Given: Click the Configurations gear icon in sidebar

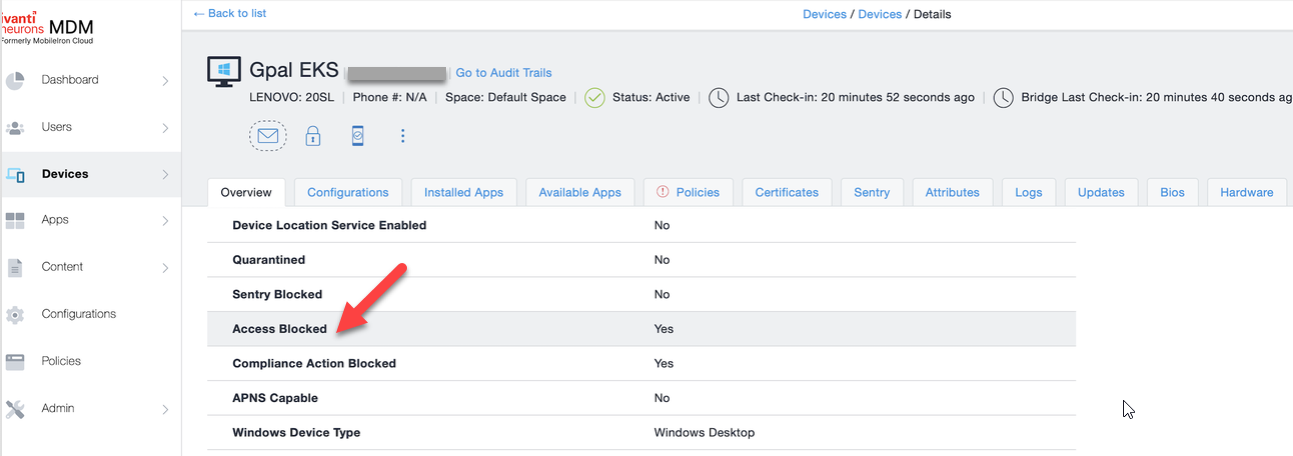Looking at the screenshot, I should point(15,314).
